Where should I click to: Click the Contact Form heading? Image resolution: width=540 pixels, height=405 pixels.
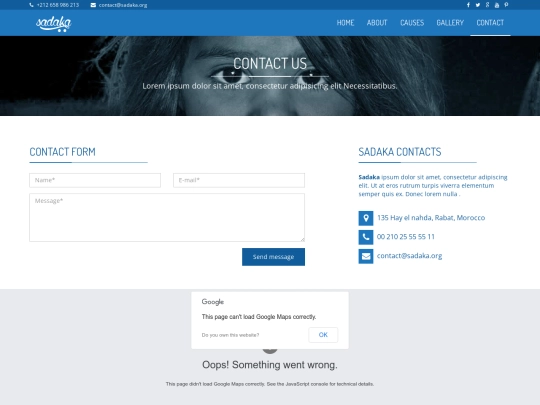pos(62,152)
